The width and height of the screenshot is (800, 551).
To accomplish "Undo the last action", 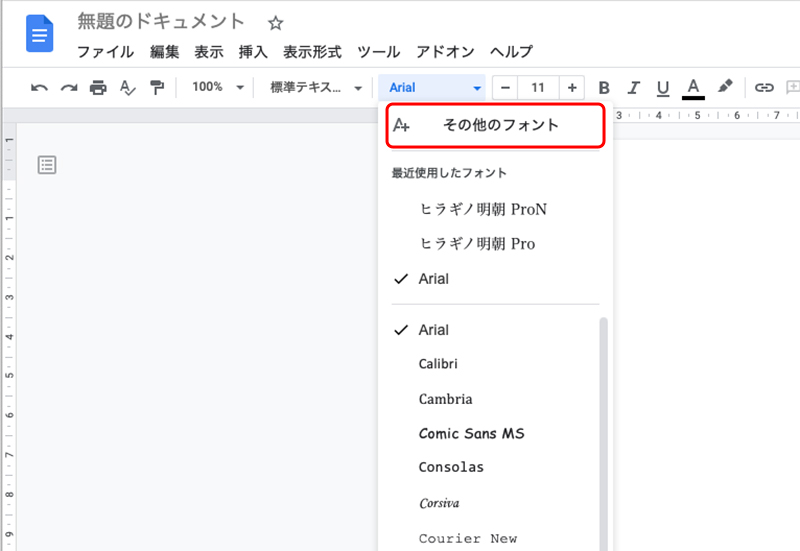I will [x=39, y=88].
